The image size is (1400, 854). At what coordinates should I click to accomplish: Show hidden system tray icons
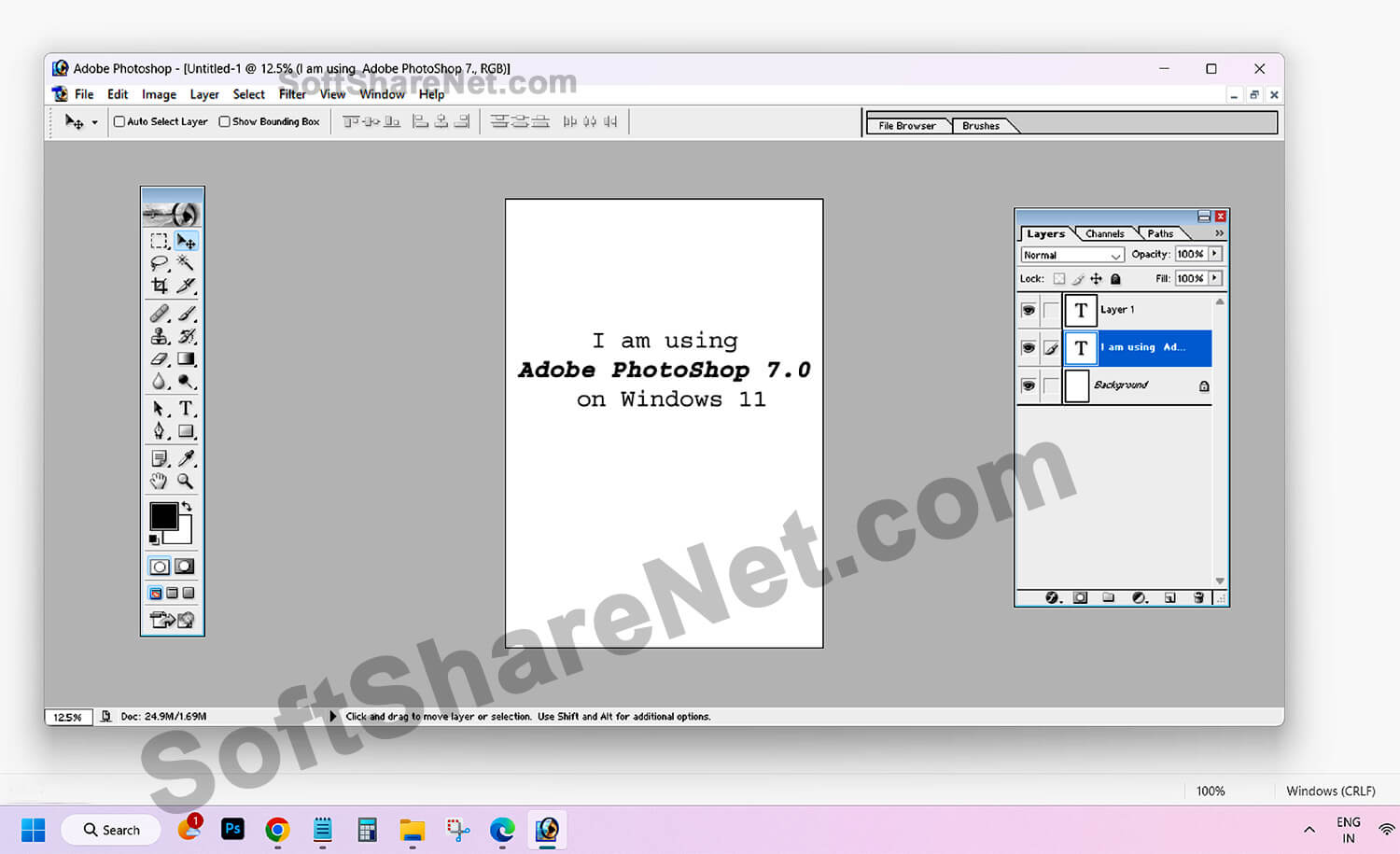pyautogui.click(x=1309, y=830)
